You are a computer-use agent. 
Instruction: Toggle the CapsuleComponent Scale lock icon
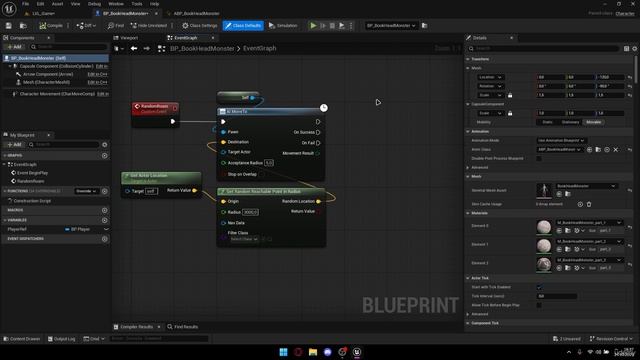pyautogui.click(x=510, y=113)
